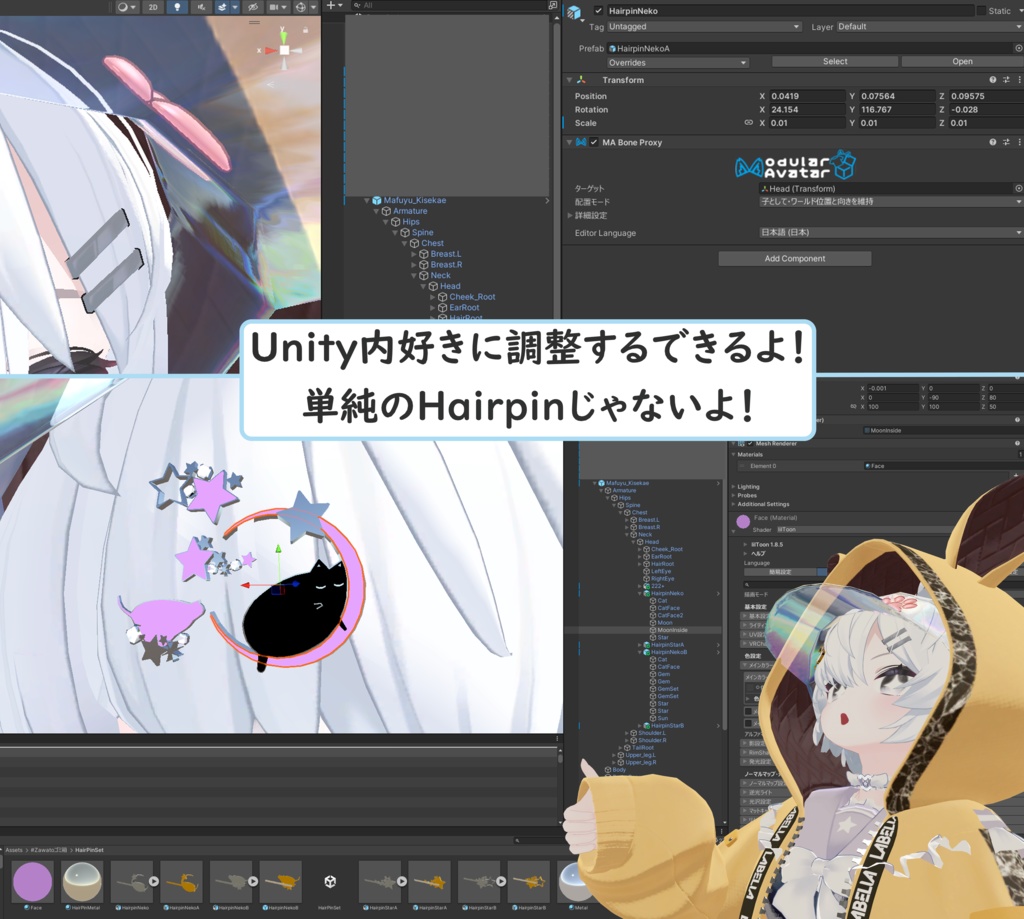Collapse Mafuyu_Kisekae in upper hierarchy

[366, 201]
